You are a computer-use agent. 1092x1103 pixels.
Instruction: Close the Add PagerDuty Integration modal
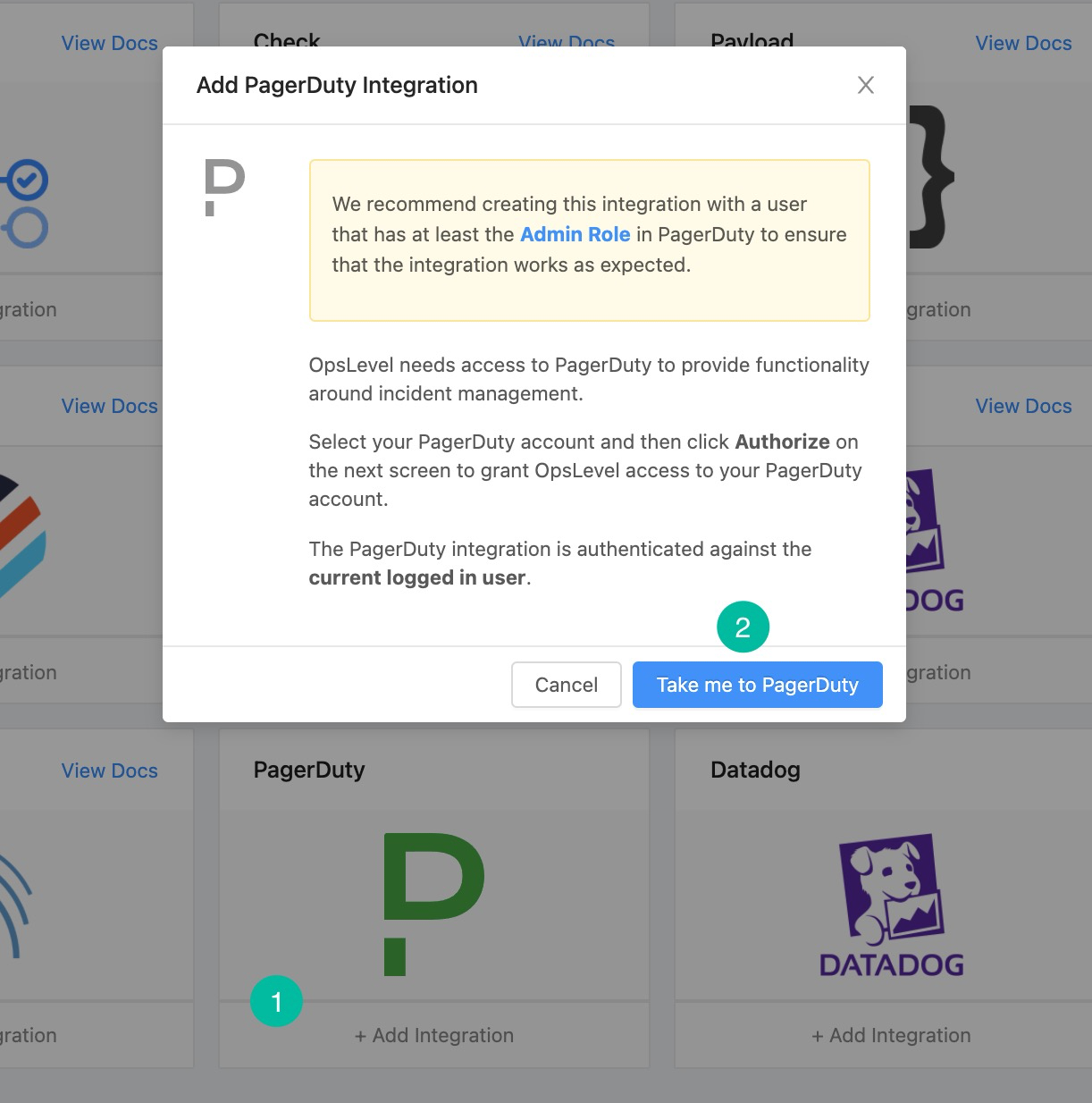coord(865,85)
